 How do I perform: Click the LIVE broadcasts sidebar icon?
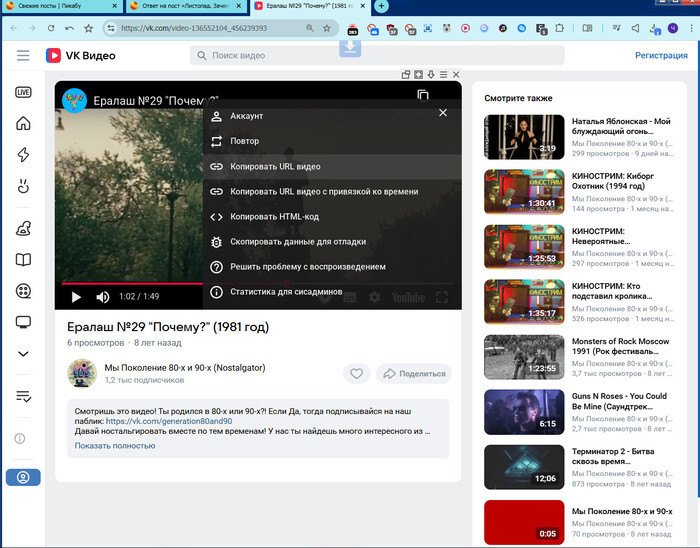tap(23, 92)
